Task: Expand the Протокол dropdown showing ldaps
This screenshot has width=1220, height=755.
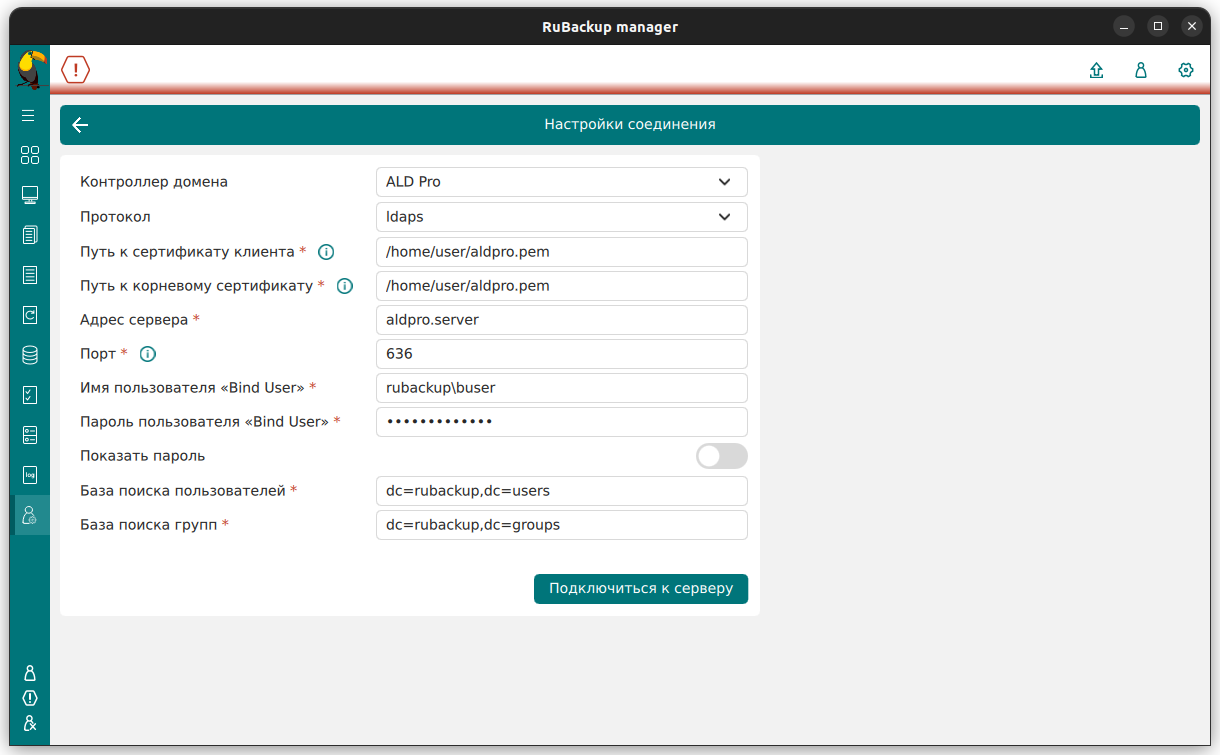Action: coord(561,216)
